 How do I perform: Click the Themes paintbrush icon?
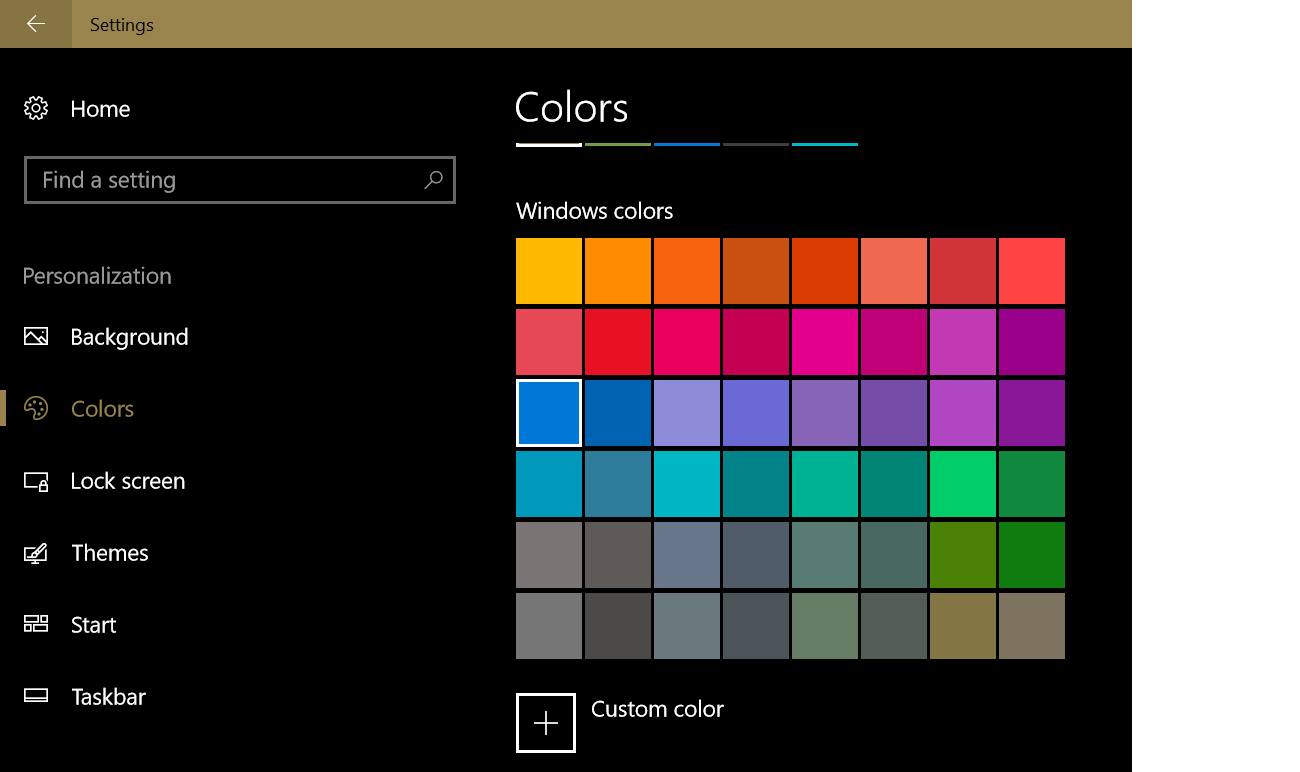tap(36, 553)
